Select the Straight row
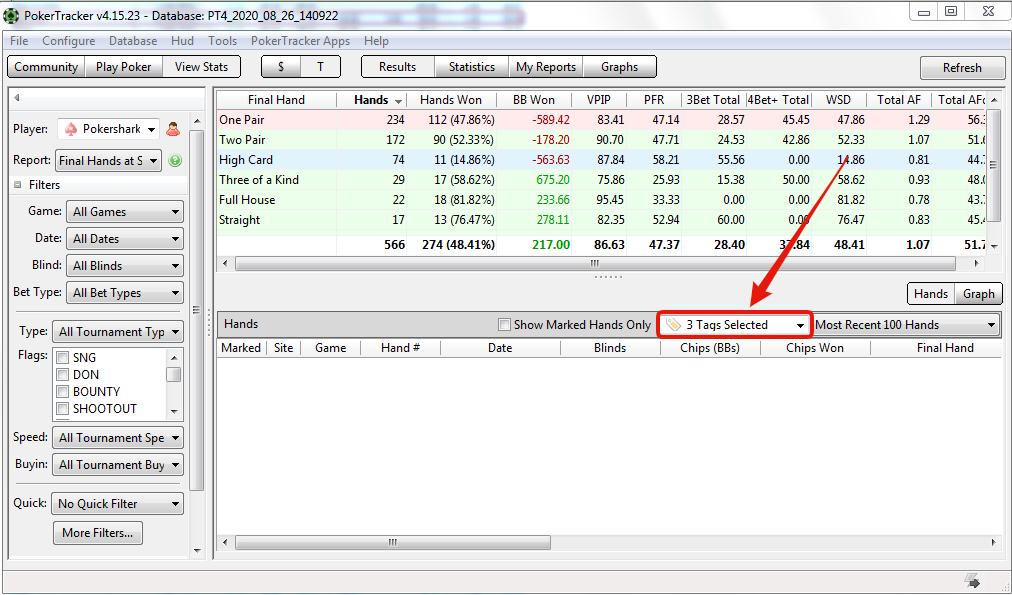 click(x=602, y=220)
